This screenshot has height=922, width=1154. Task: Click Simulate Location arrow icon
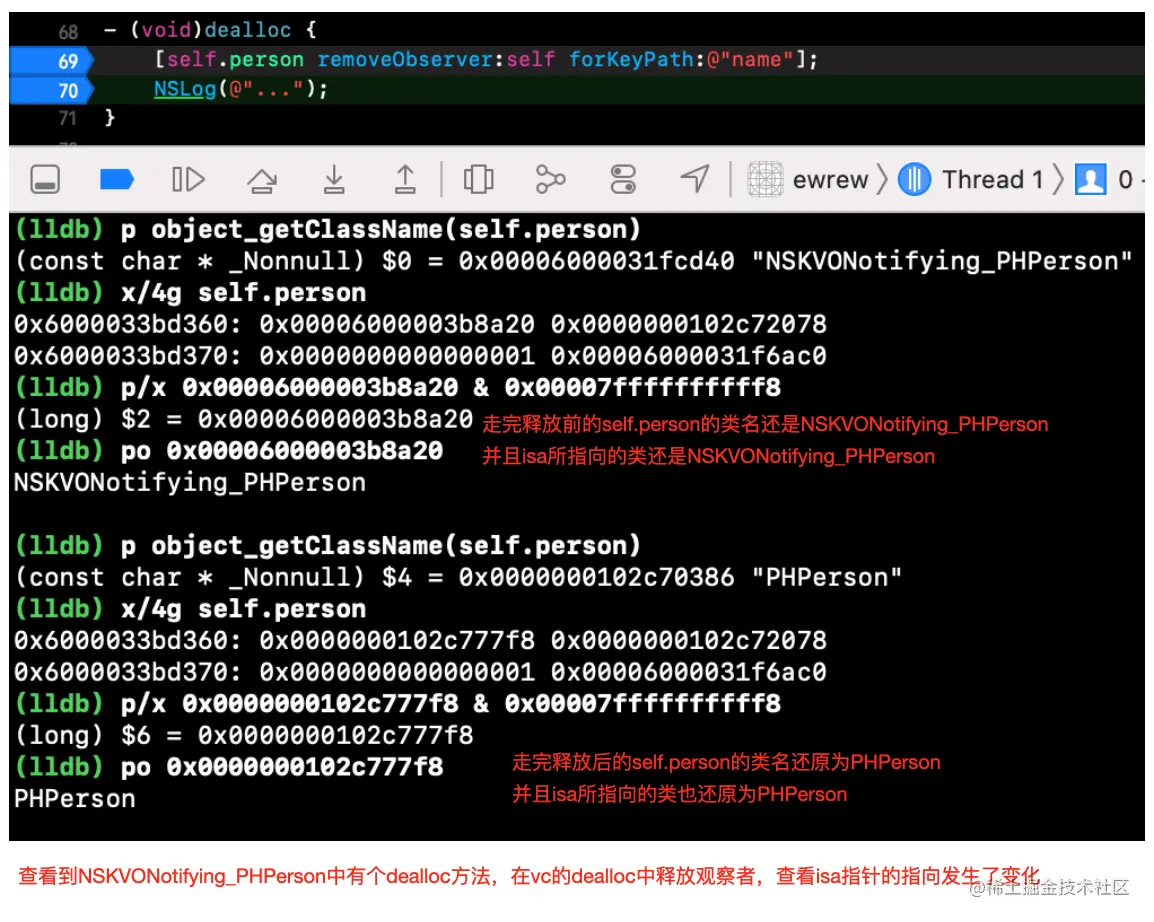695,179
